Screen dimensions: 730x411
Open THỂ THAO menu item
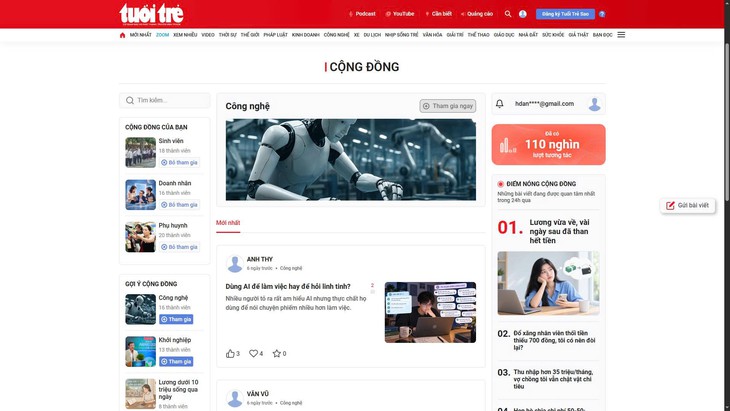(x=479, y=35)
